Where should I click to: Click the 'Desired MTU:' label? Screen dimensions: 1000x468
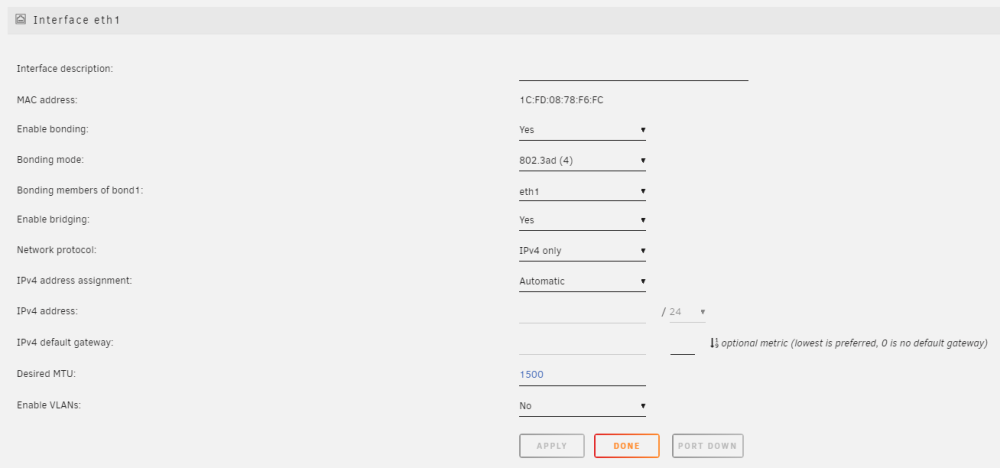coord(46,374)
